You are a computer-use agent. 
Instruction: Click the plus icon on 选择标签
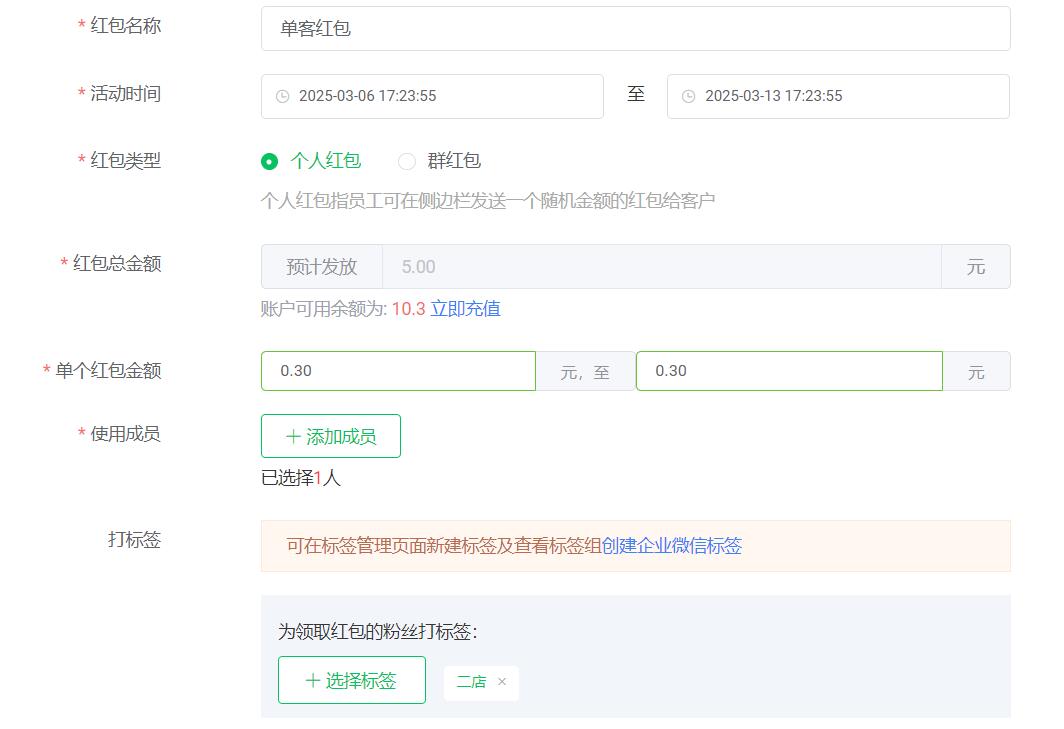[313, 681]
